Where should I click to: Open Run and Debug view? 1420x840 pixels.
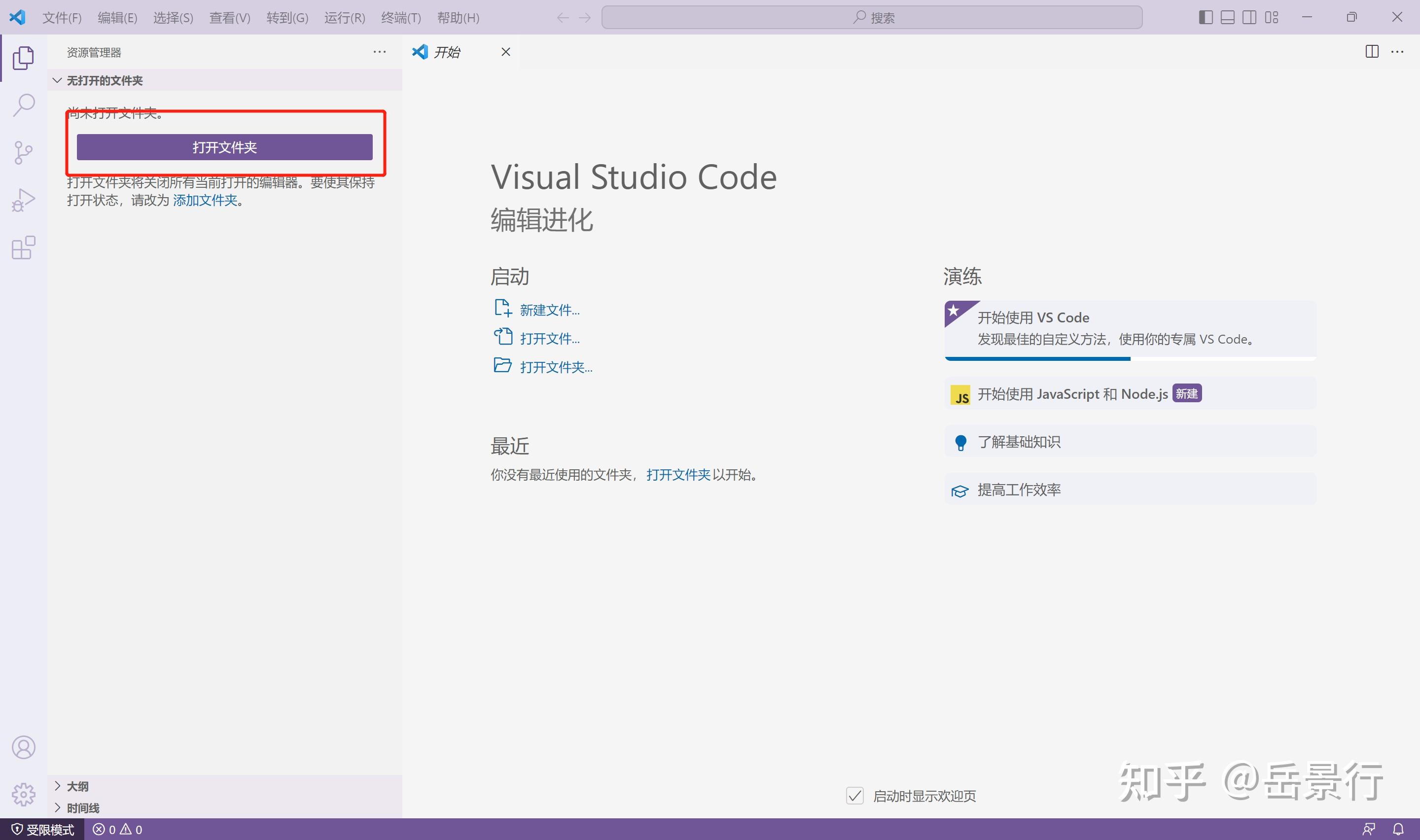[x=23, y=199]
